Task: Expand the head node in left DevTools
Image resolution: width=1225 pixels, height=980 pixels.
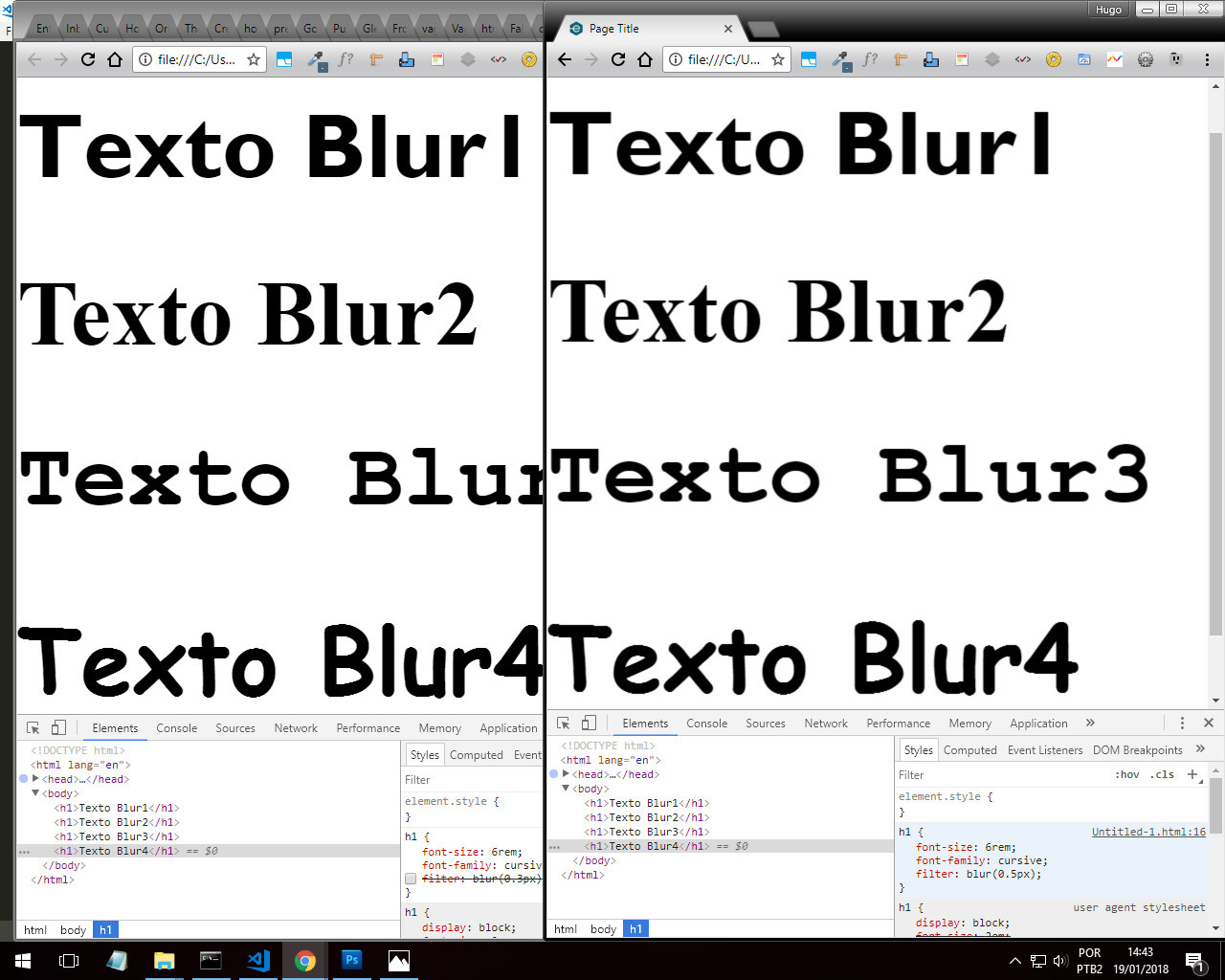Action: (x=35, y=779)
